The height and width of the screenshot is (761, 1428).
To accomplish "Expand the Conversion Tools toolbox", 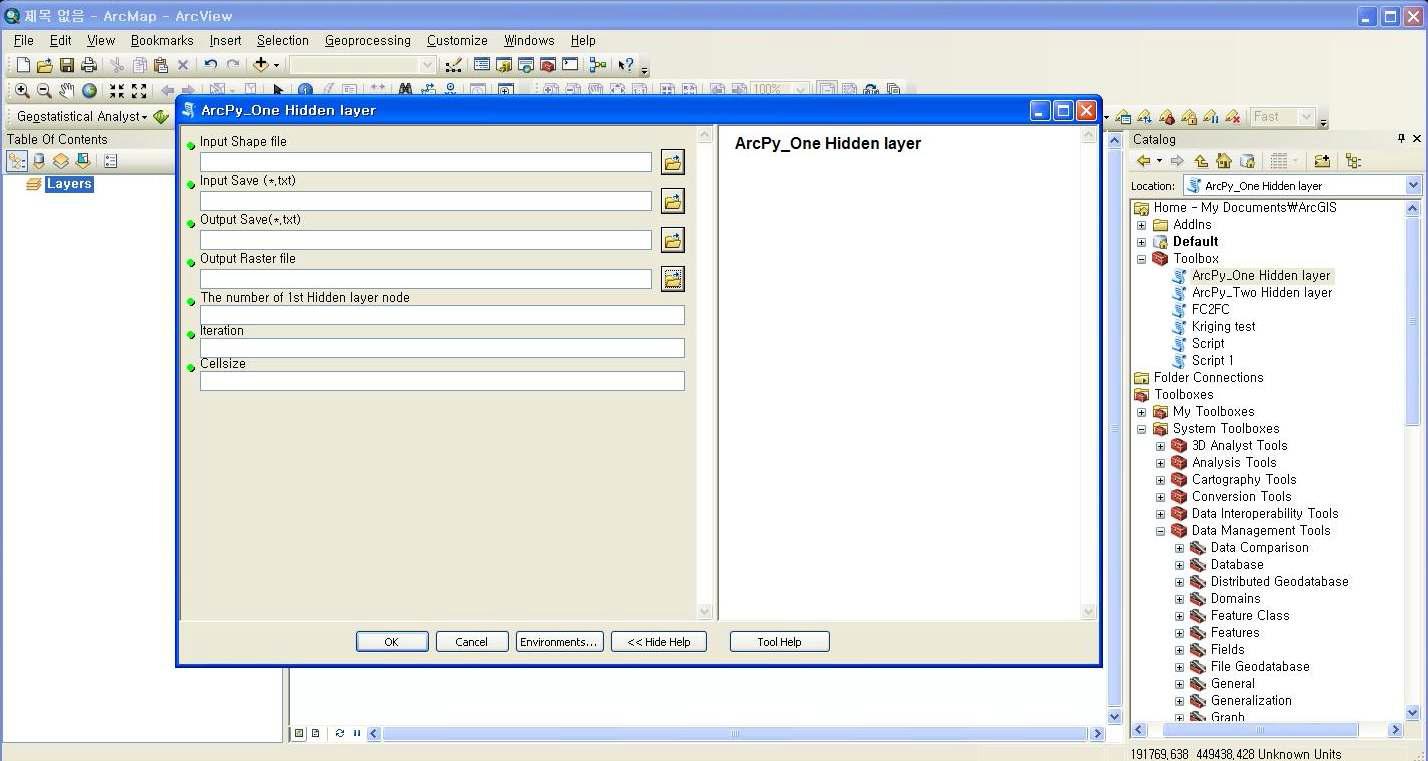I will tap(1160, 497).
